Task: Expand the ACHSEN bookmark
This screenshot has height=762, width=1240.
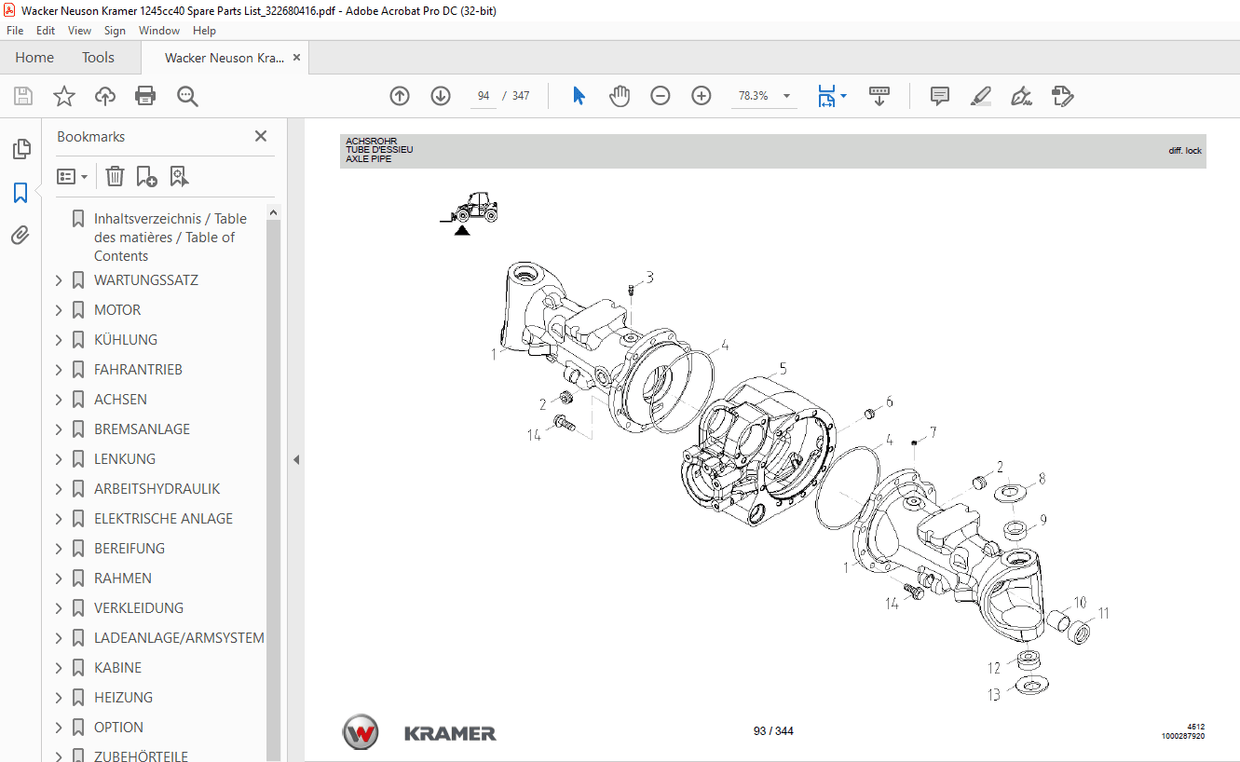Action: pyautogui.click(x=60, y=399)
